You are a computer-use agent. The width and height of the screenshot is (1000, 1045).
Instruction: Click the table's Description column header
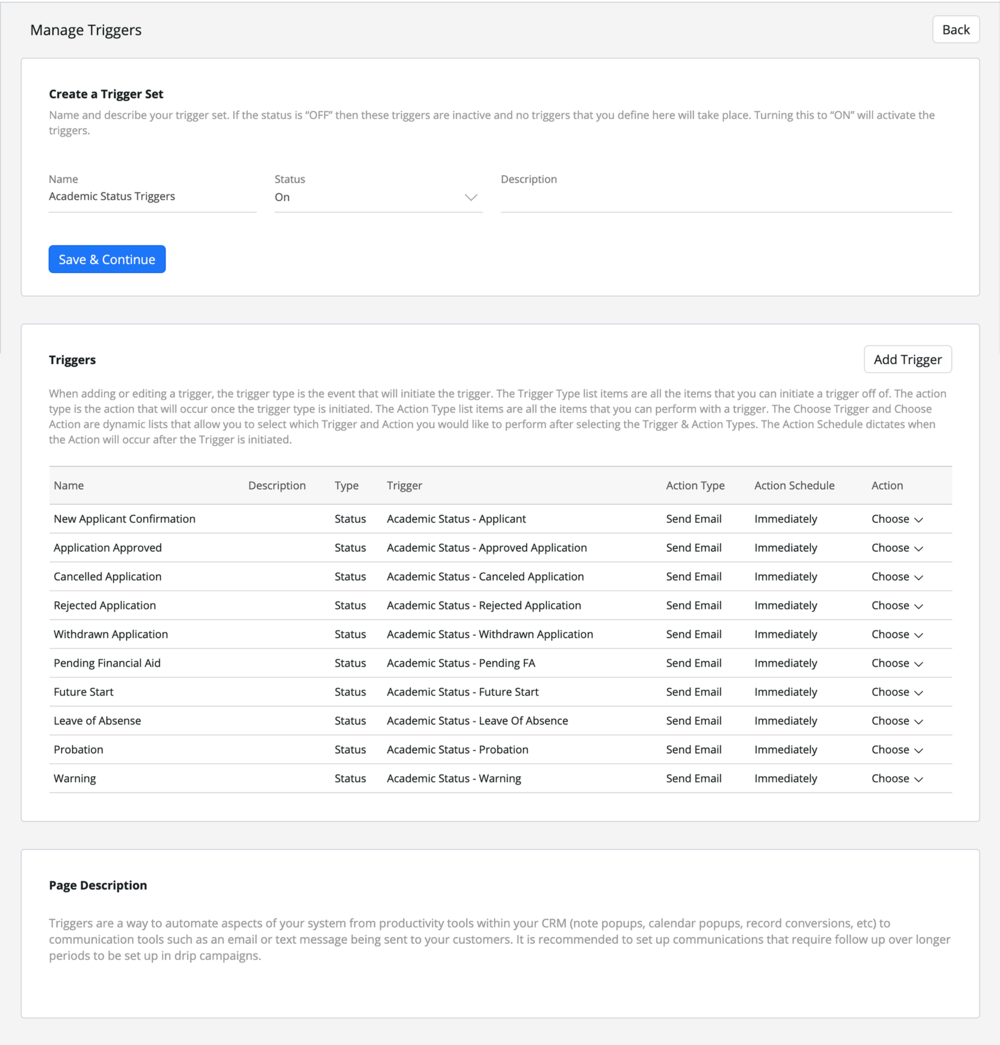click(277, 486)
